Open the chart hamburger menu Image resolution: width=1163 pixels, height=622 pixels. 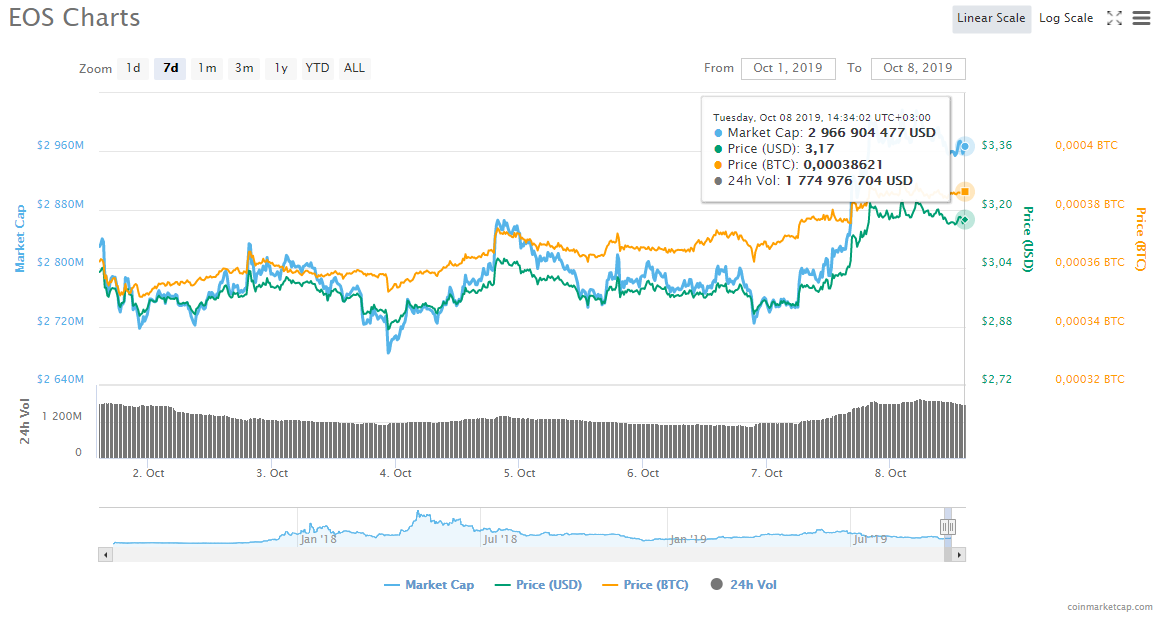coord(1141,19)
